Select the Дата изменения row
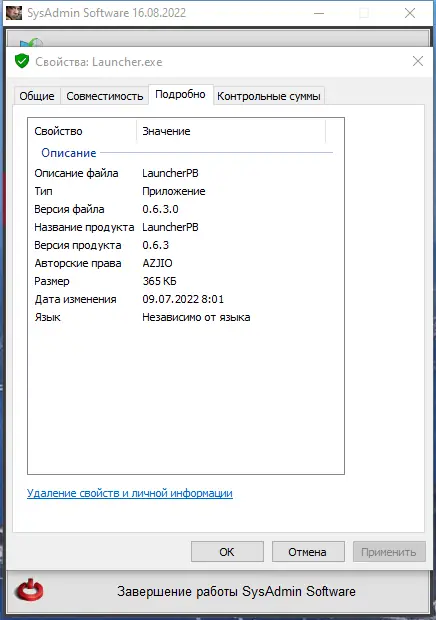 [186, 299]
